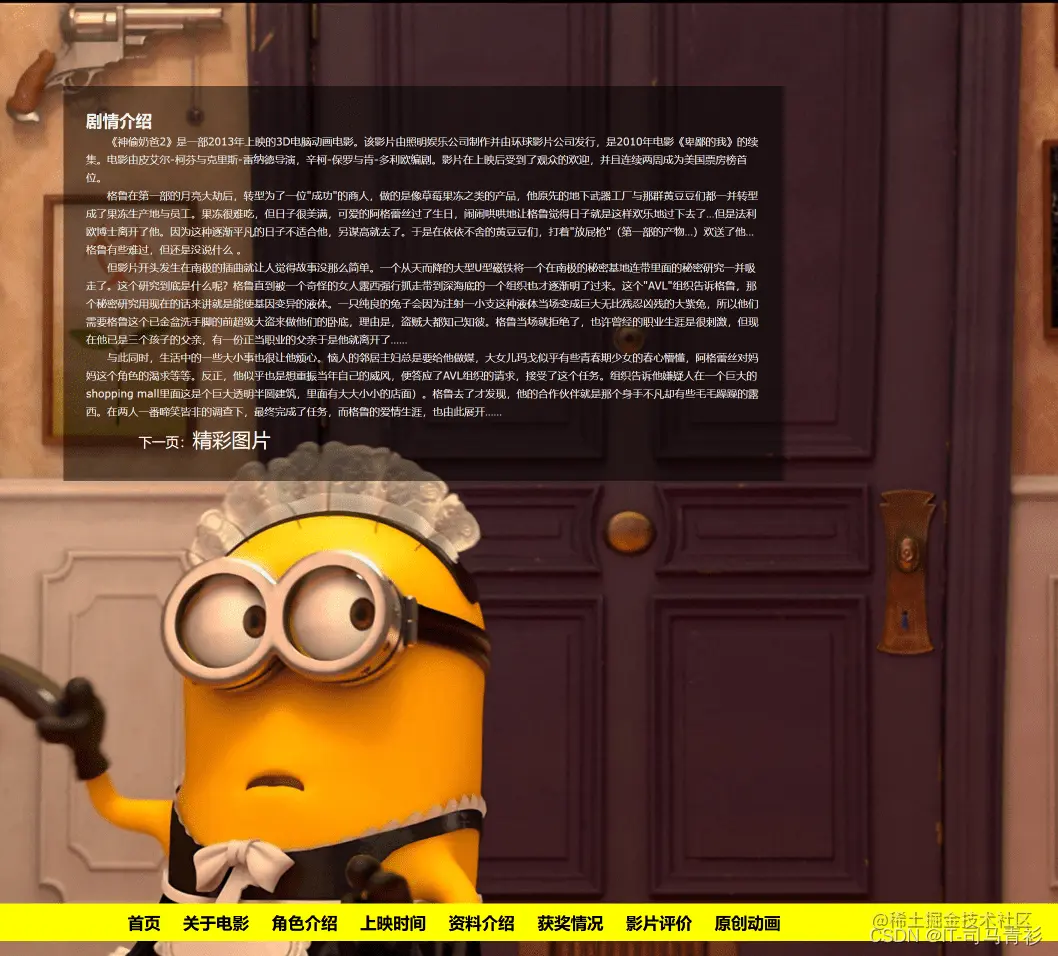Open the 首页 navigation item
This screenshot has height=956, width=1058.
click(x=144, y=923)
